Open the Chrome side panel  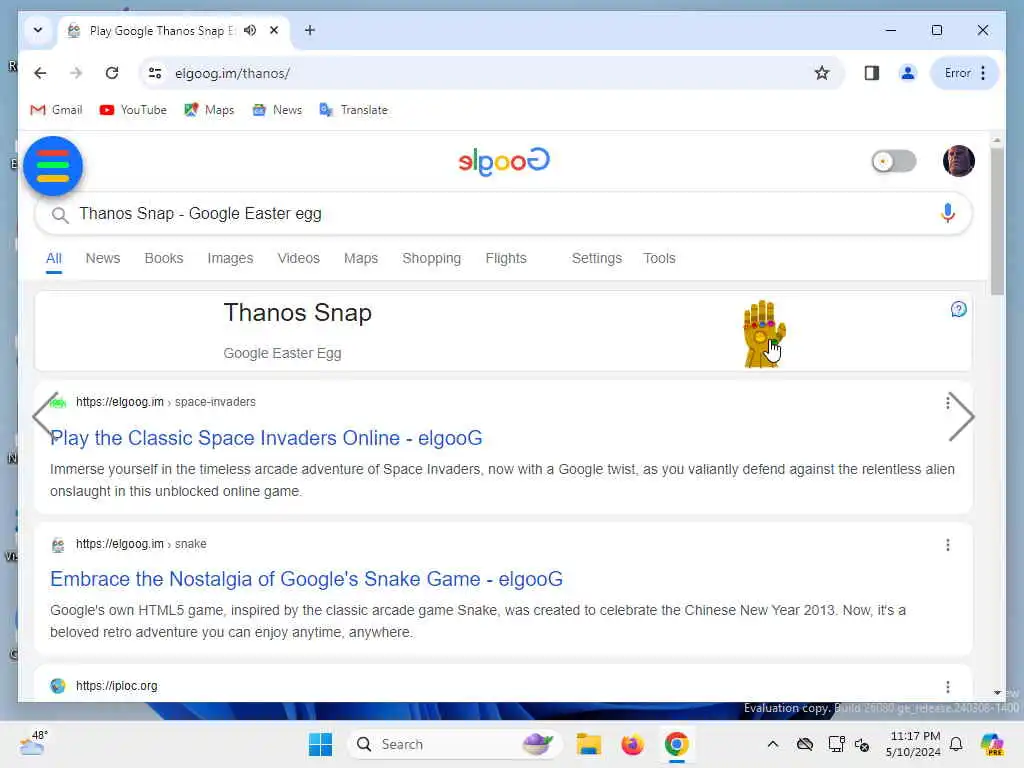[x=871, y=73]
